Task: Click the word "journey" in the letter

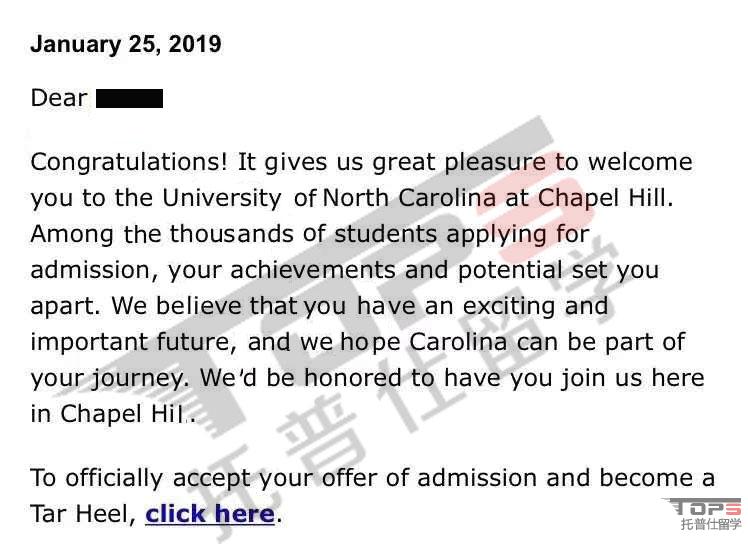Action: click(137, 379)
